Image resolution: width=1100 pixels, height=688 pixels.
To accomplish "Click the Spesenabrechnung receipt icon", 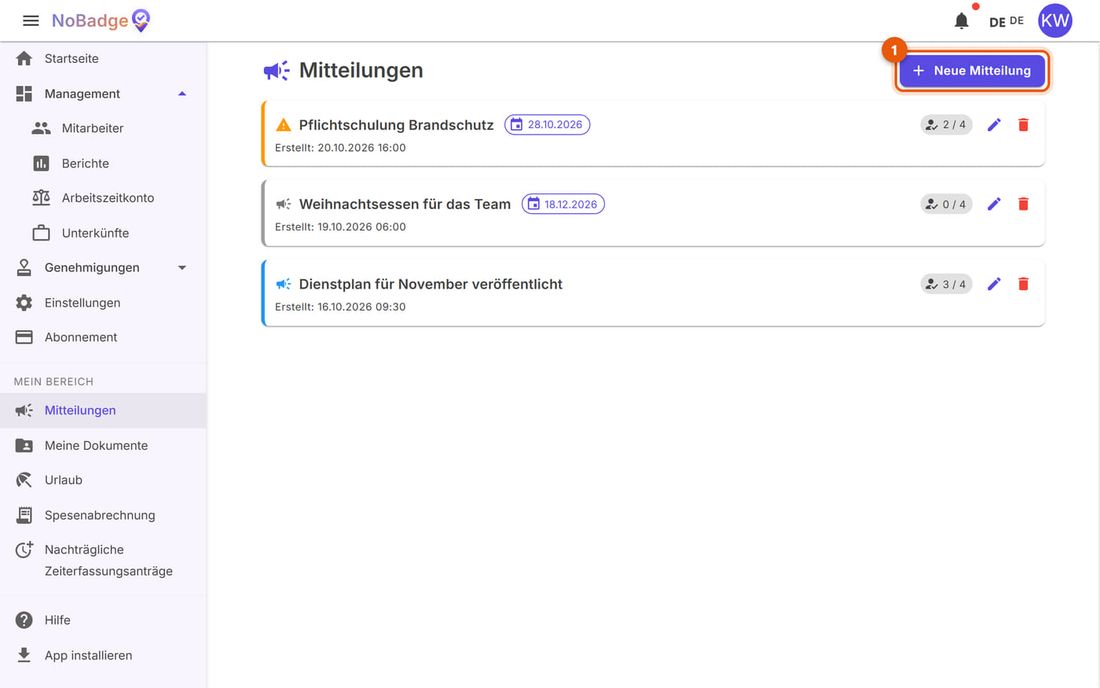I will click(24, 515).
